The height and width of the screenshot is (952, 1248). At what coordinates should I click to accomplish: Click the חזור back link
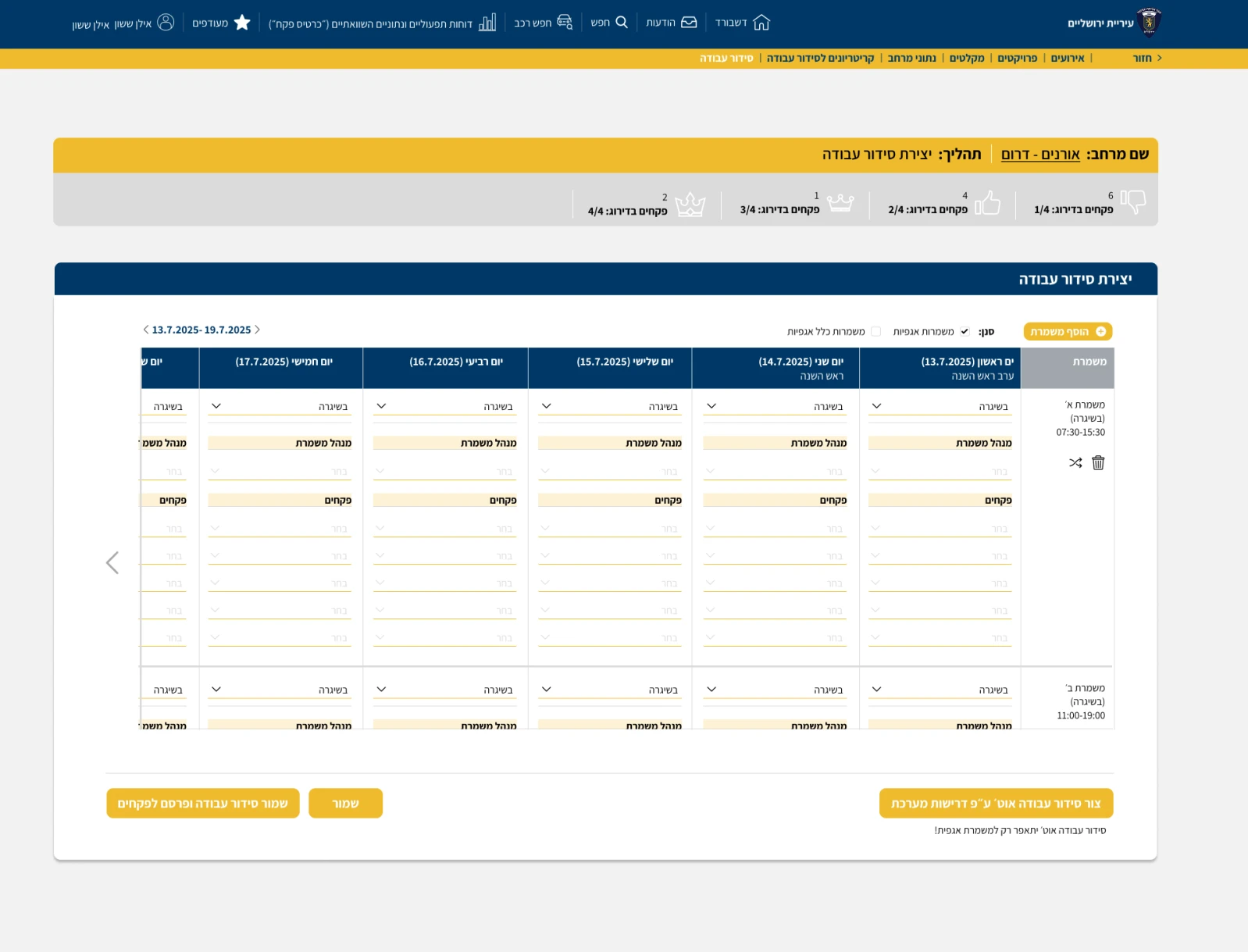click(1143, 58)
